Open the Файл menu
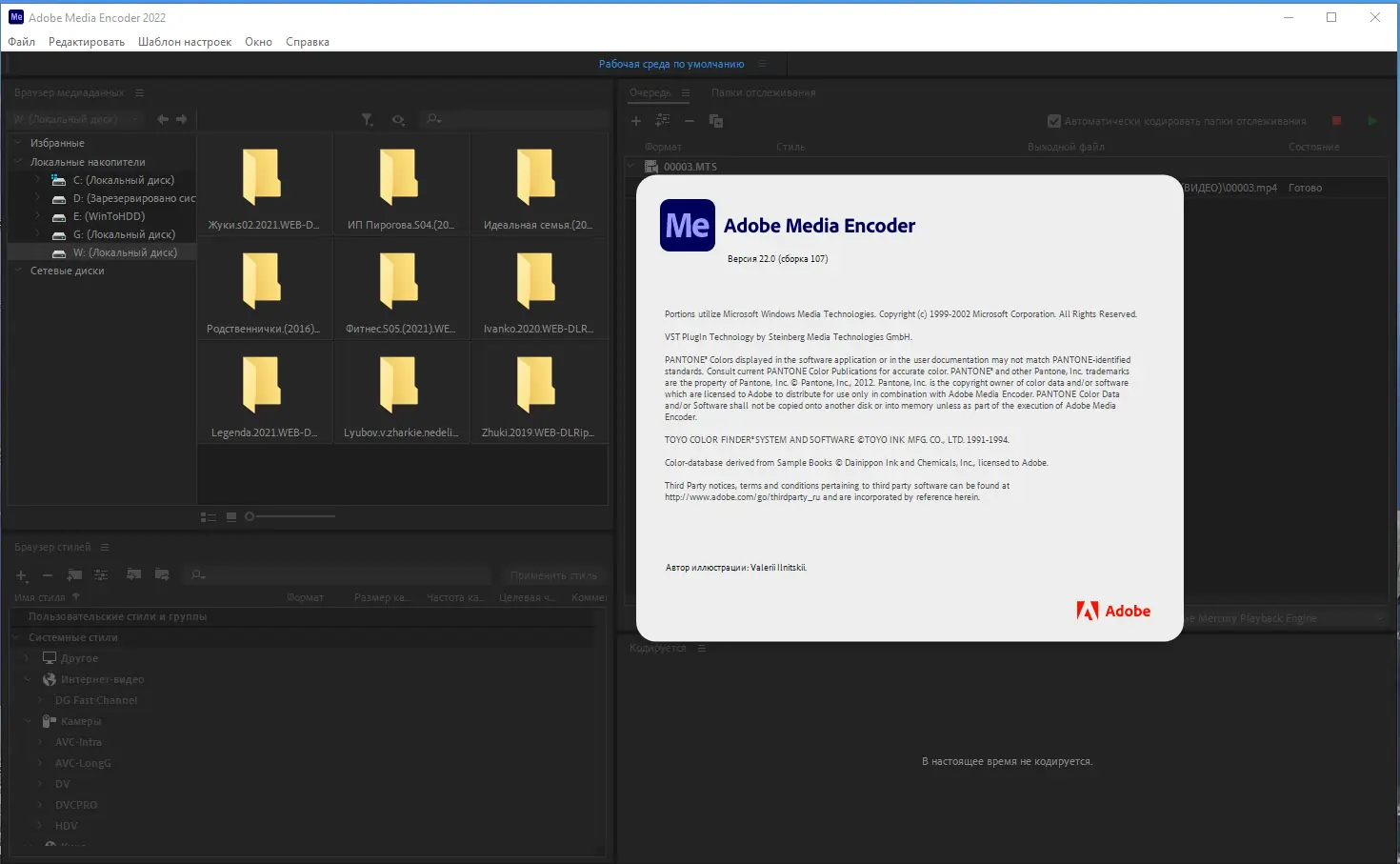1400x864 pixels. (x=20, y=42)
